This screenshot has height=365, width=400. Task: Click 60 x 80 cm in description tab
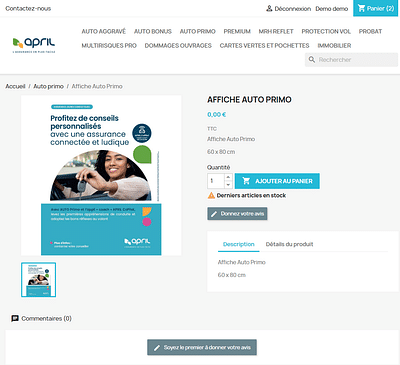pos(232,275)
